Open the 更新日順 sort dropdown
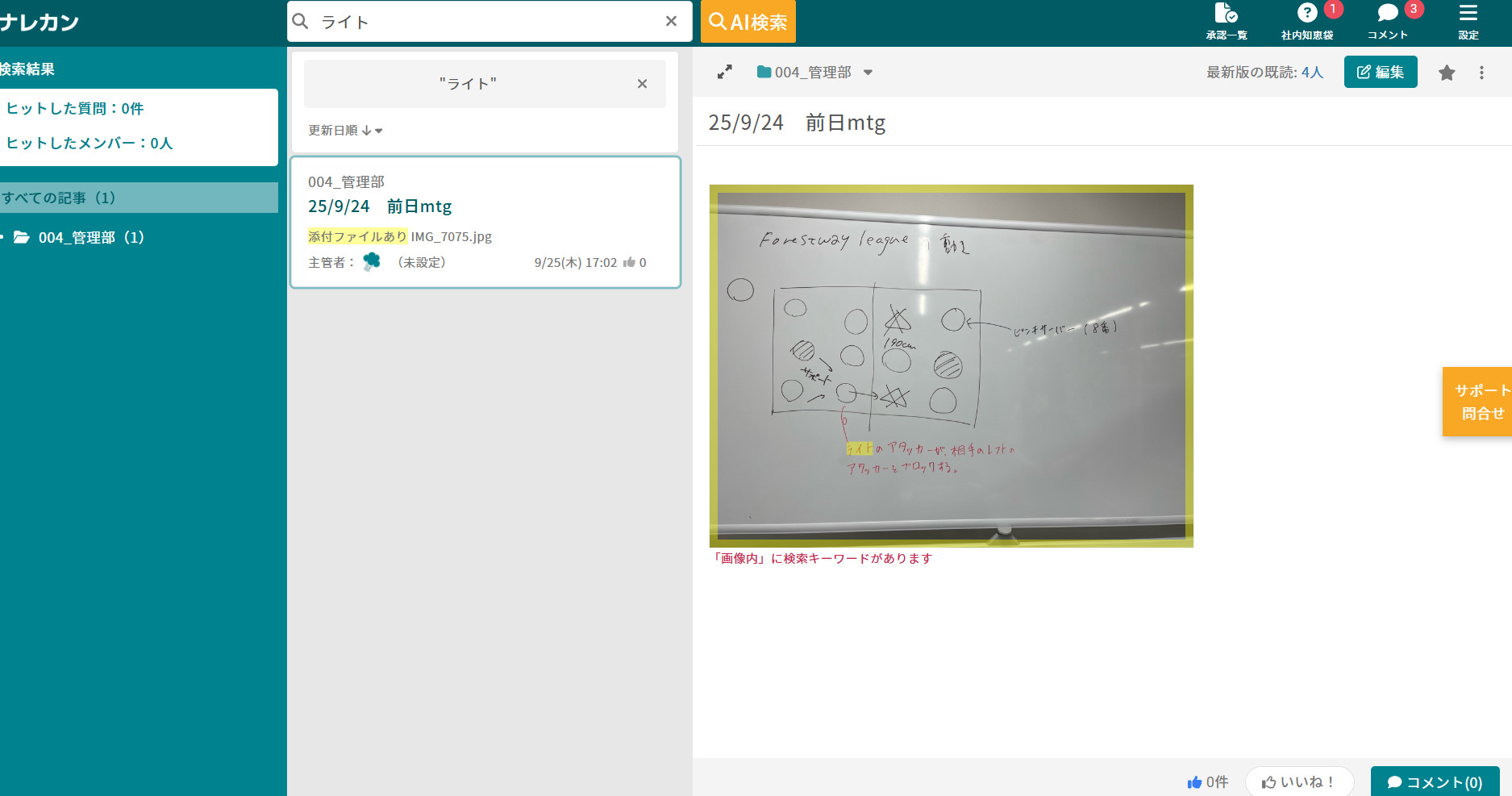 (345, 131)
